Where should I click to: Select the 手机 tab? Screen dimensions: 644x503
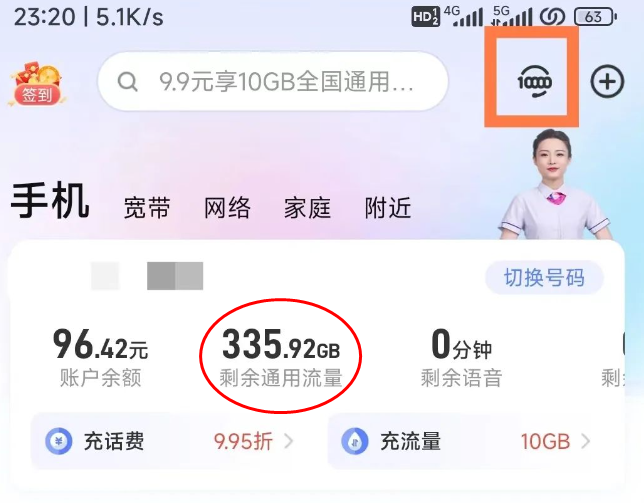click(x=50, y=201)
